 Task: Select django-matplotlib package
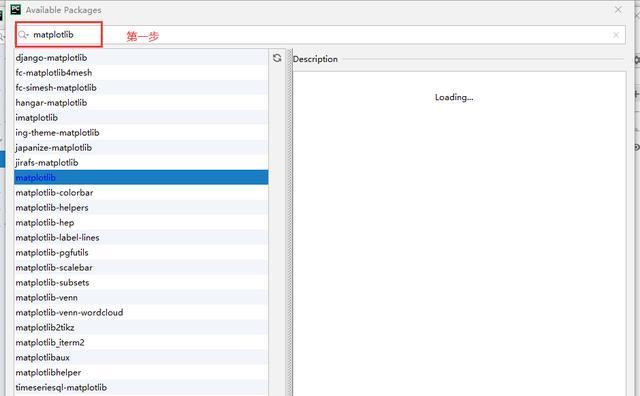click(x=141, y=58)
